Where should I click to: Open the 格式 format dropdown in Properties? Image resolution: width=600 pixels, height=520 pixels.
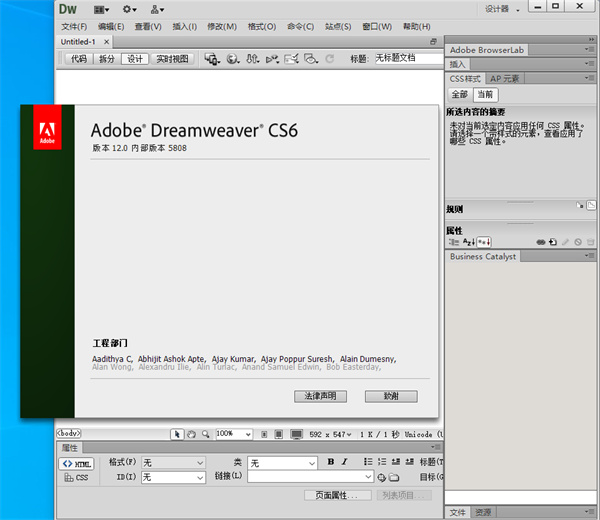(x=172, y=463)
